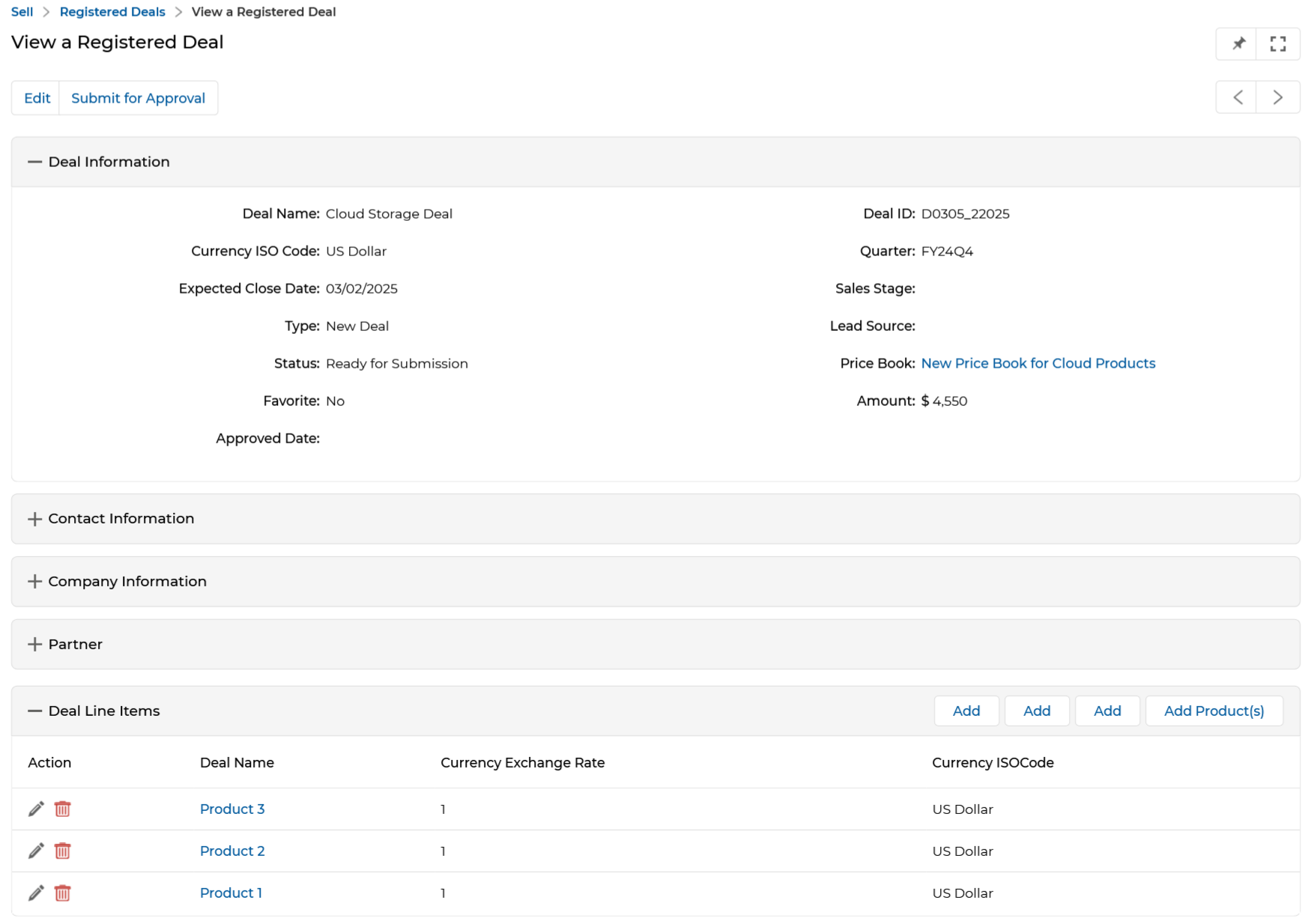This screenshot has width=1308, height=924.
Task: Select the date 03/02/2025
Action: pyautogui.click(x=362, y=289)
